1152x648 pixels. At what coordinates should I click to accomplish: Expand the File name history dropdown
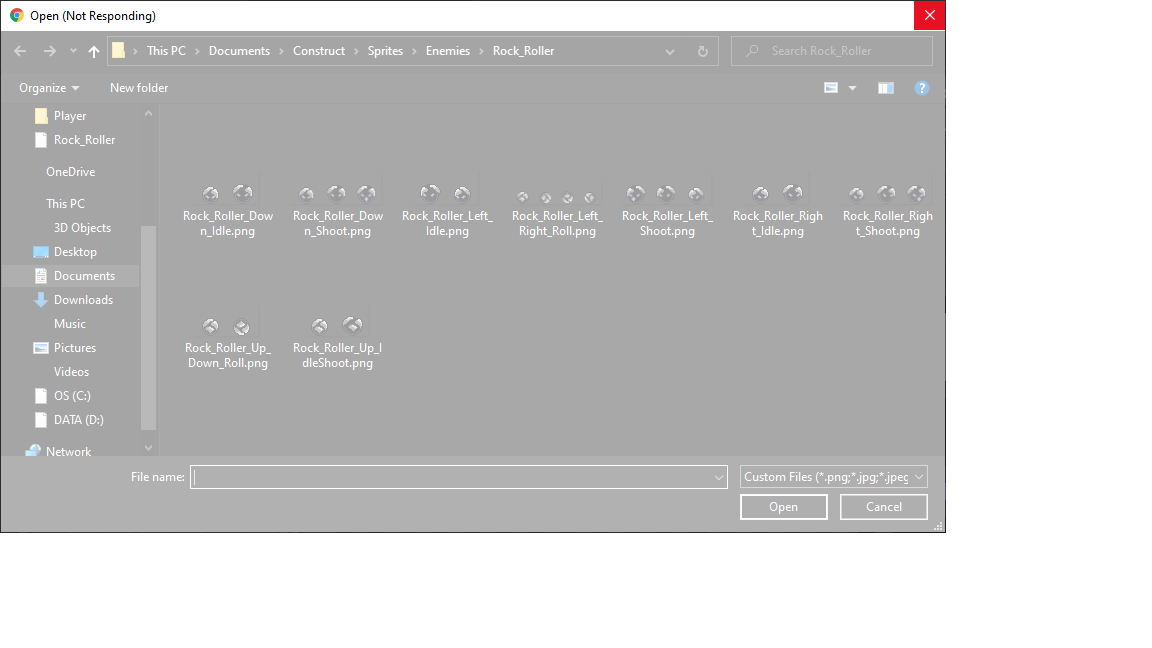pos(719,478)
